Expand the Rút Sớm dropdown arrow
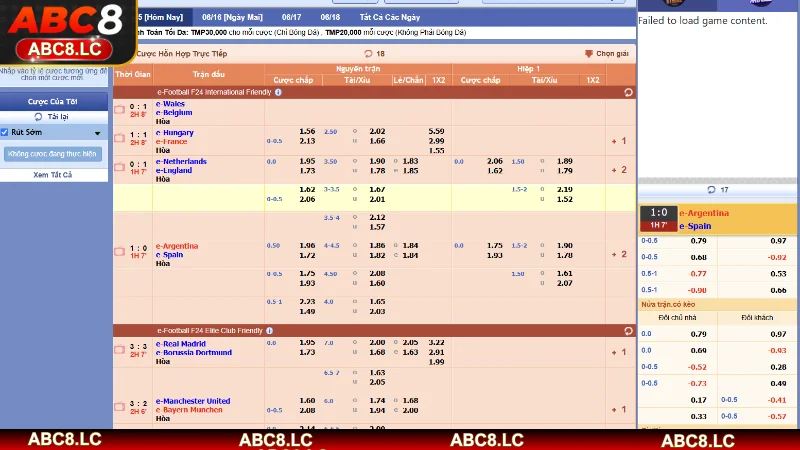 tap(97, 133)
